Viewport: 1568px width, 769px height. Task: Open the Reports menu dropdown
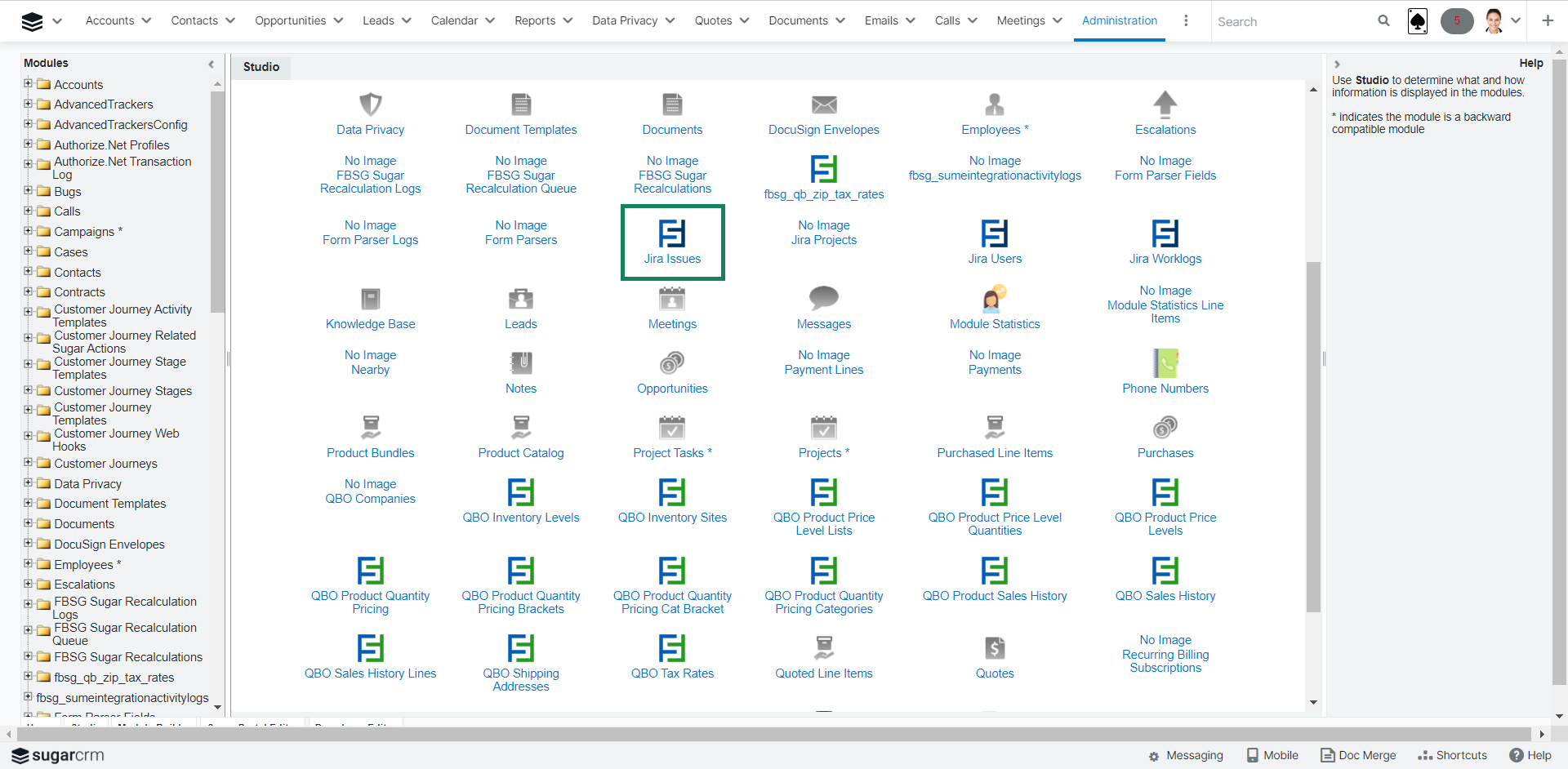(543, 21)
